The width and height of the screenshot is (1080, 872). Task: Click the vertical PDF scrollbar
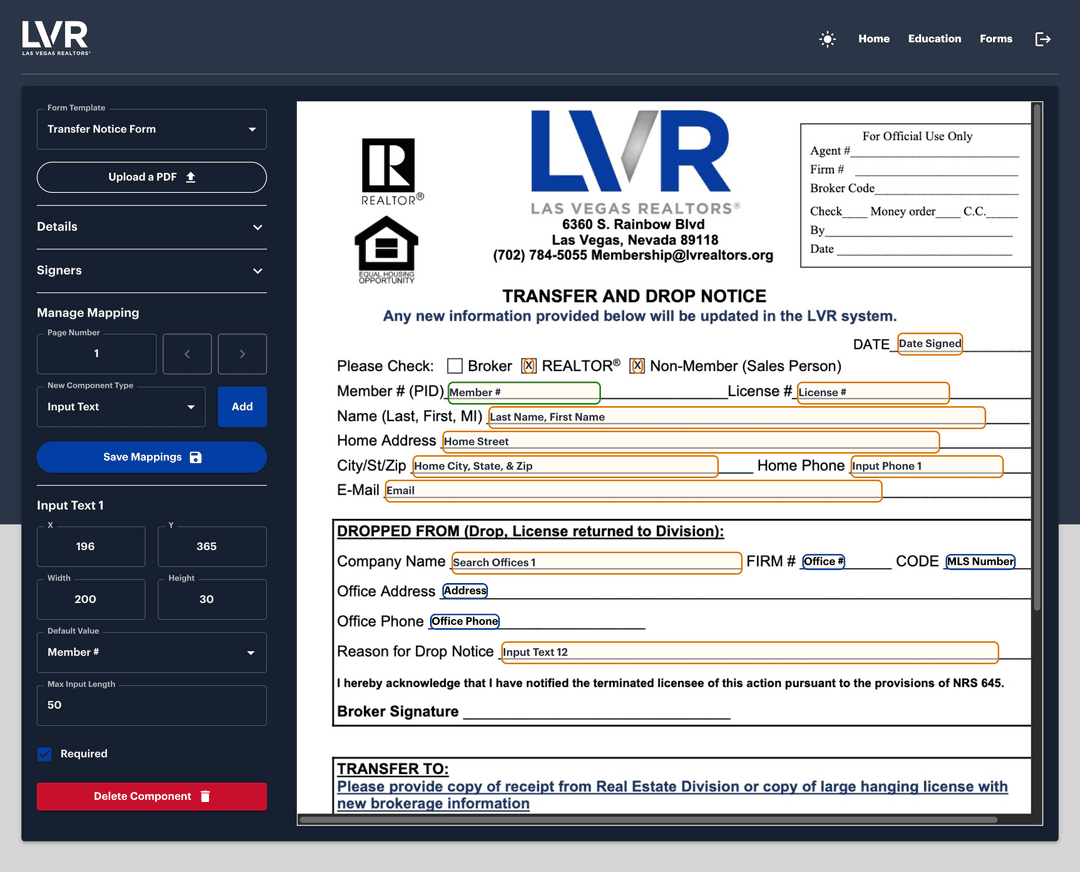point(1037,357)
